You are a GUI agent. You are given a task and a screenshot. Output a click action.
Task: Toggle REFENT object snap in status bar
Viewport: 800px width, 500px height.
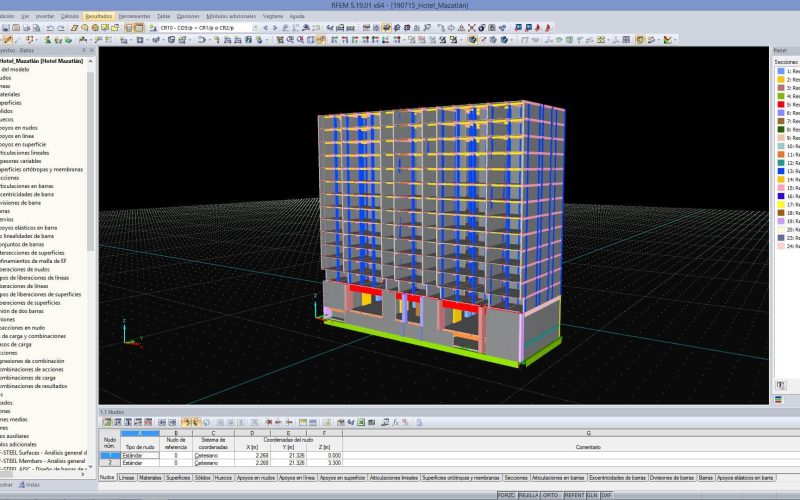573,495
